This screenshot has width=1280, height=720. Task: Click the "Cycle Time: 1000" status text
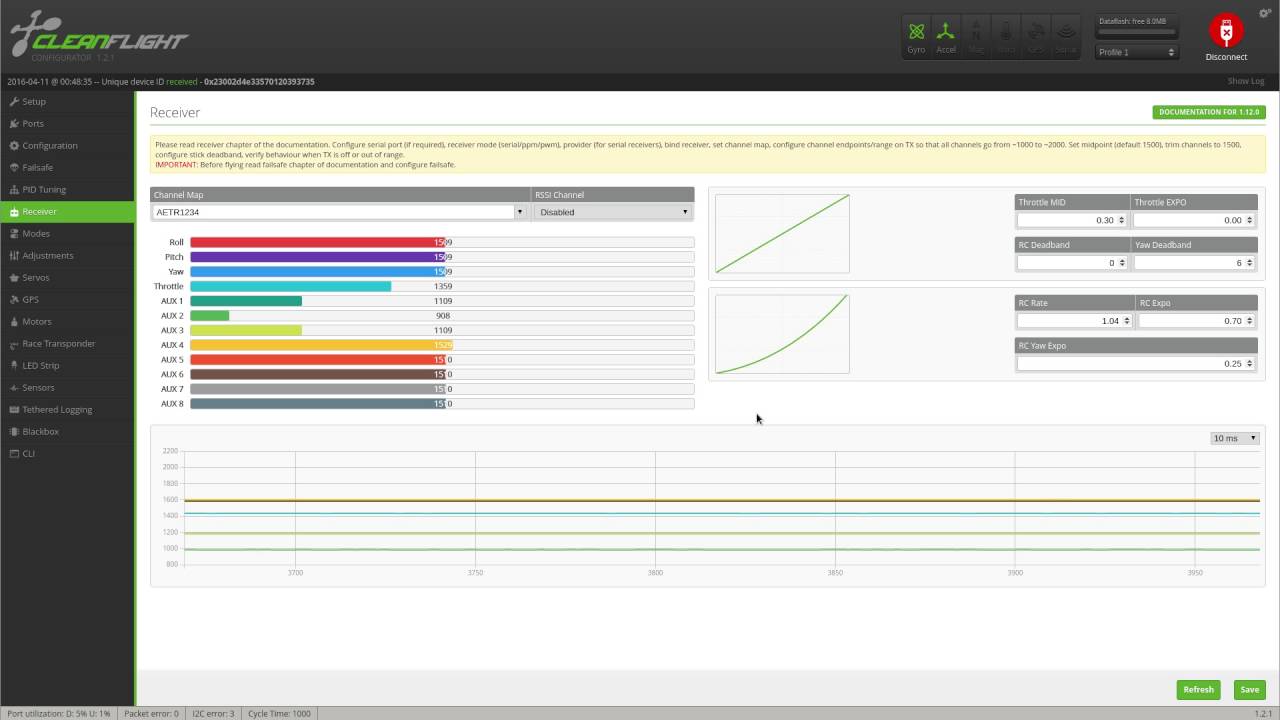pyautogui.click(x=279, y=714)
